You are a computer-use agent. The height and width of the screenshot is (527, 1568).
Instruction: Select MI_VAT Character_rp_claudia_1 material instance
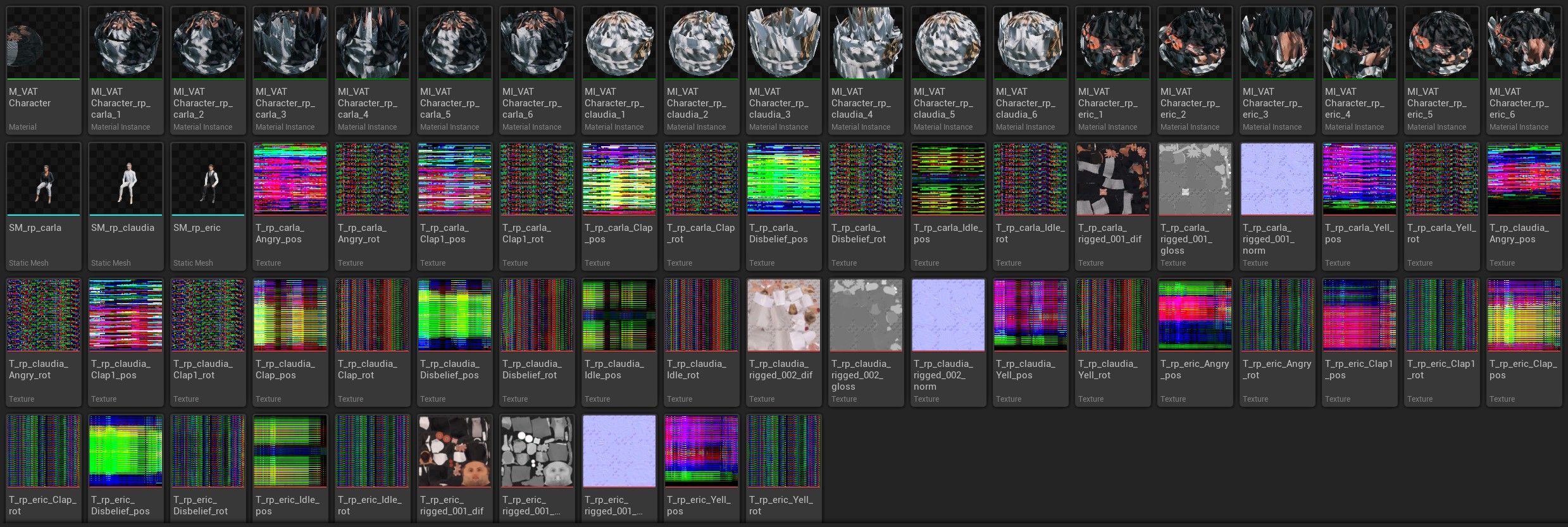619,70
